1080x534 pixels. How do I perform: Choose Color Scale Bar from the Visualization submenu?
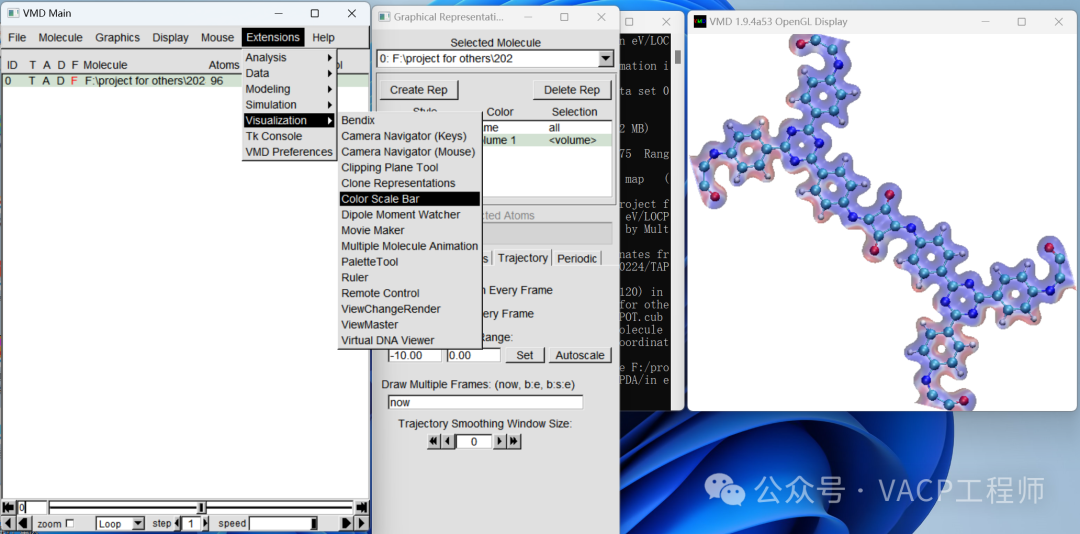[410, 199]
